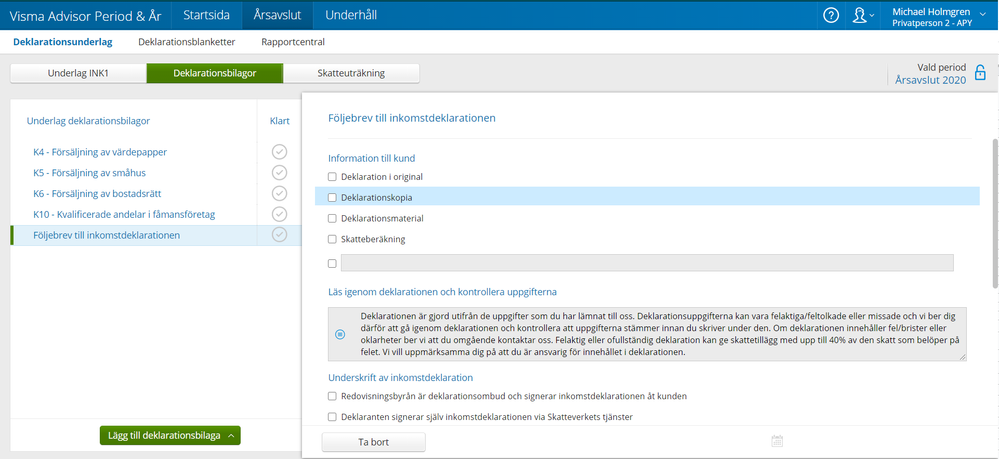Open the user account menu icon
Screen dimensions: 999x459
tap(859, 15)
